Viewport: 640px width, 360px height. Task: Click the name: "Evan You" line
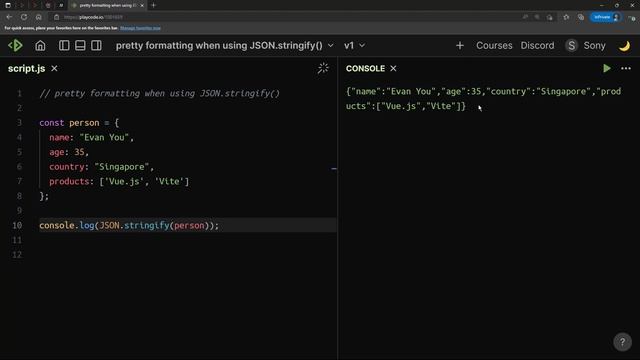[91, 137]
